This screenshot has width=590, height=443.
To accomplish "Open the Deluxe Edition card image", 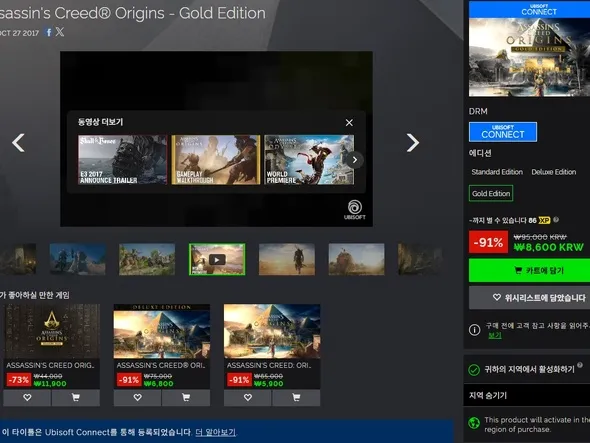I will tap(162, 331).
